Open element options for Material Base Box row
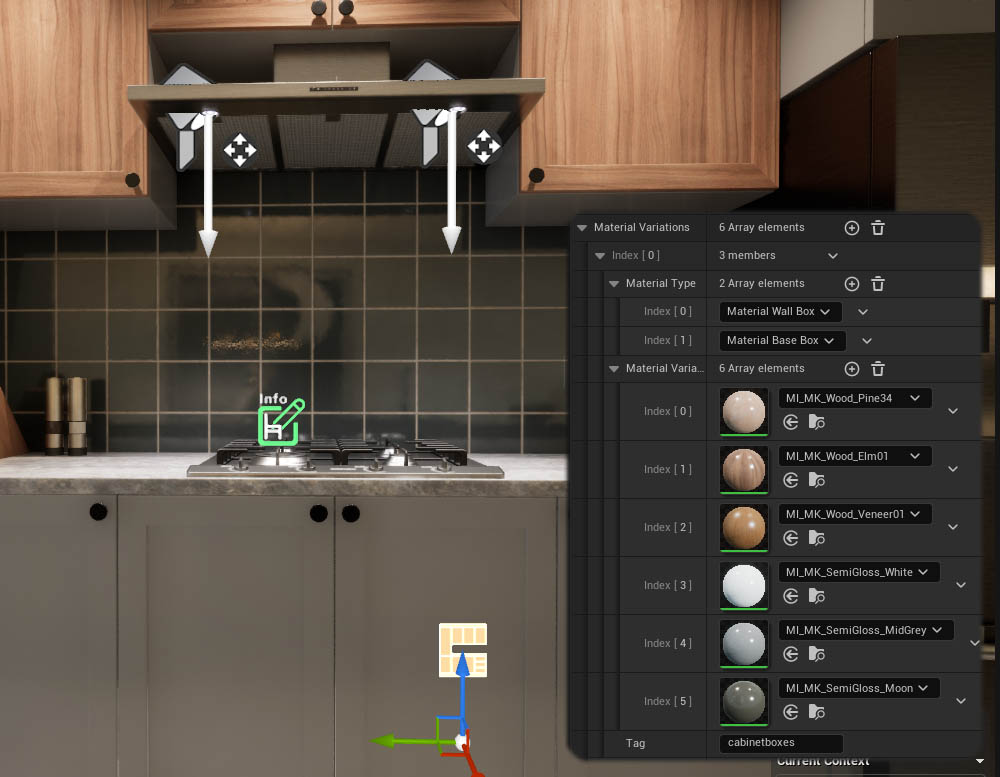 [867, 341]
